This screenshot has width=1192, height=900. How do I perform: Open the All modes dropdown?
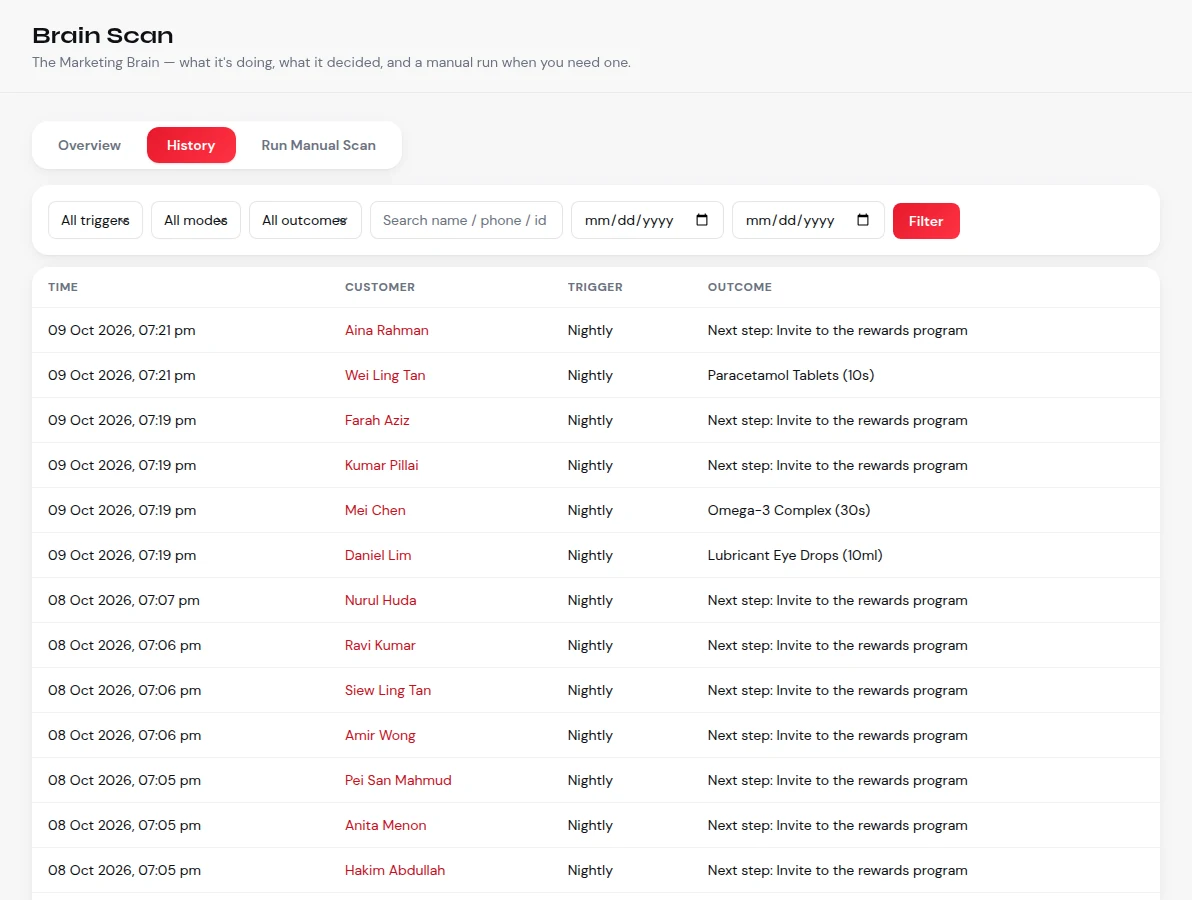click(x=195, y=220)
